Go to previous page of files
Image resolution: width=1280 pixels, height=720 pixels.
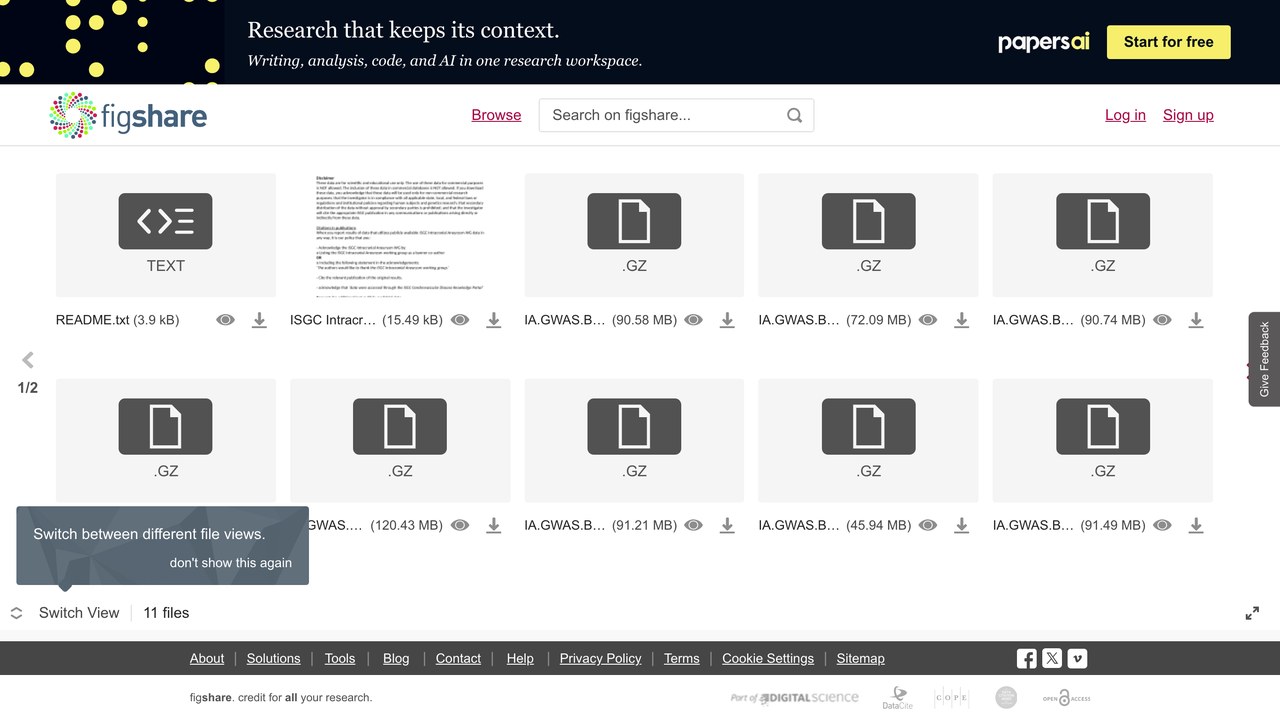click(x=28, y=360)
